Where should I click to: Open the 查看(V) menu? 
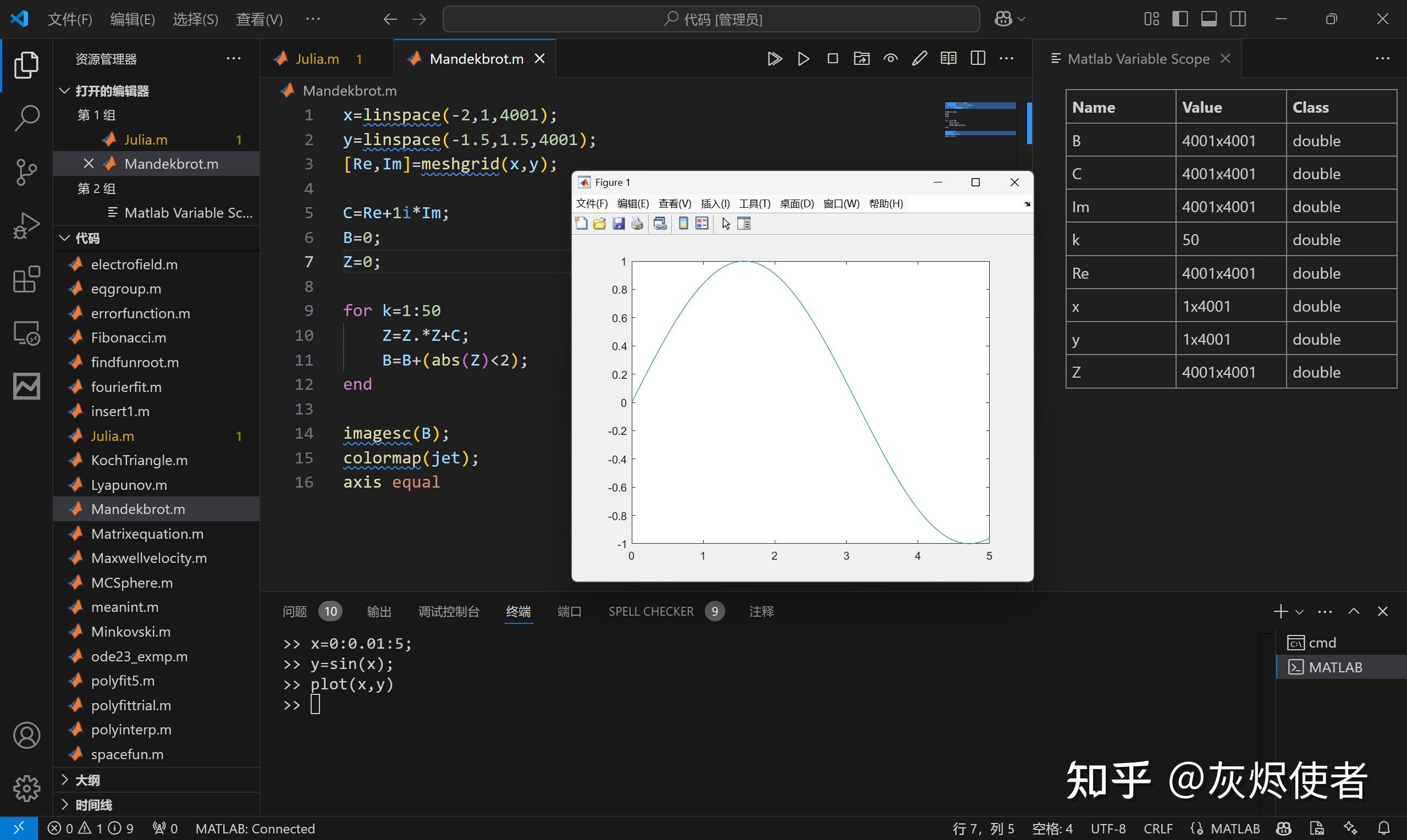pyautogui.click(x=259, y=19)
